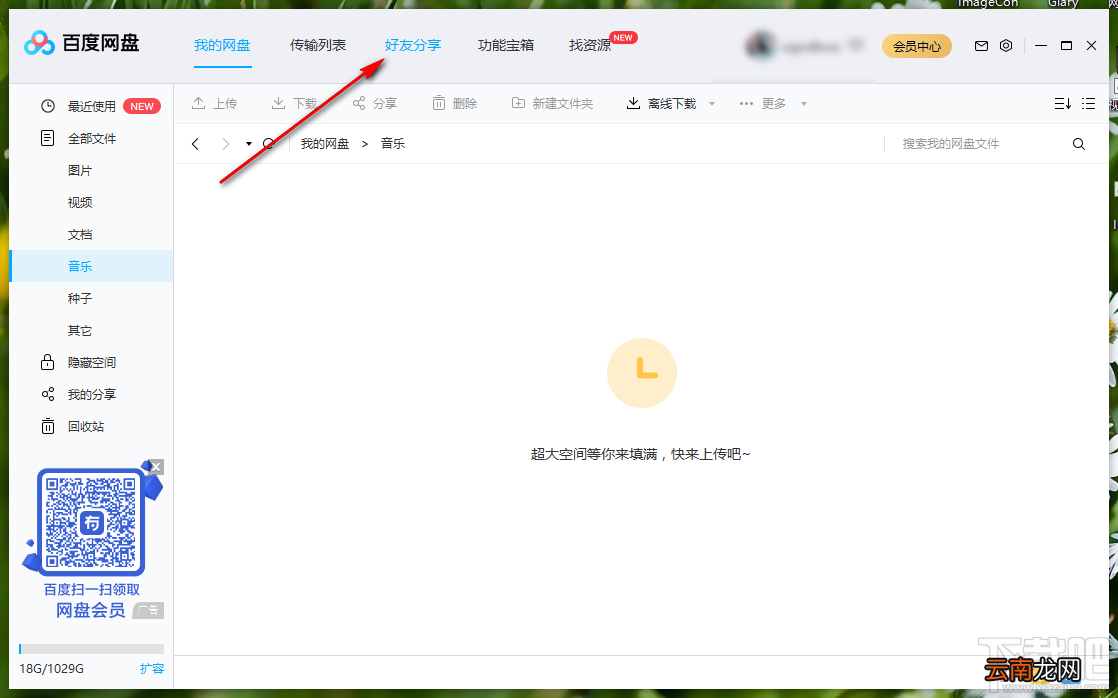Open the mail message icon
Image resolution: width=1118 pixels, height=698 pixels.
point(981,46)
